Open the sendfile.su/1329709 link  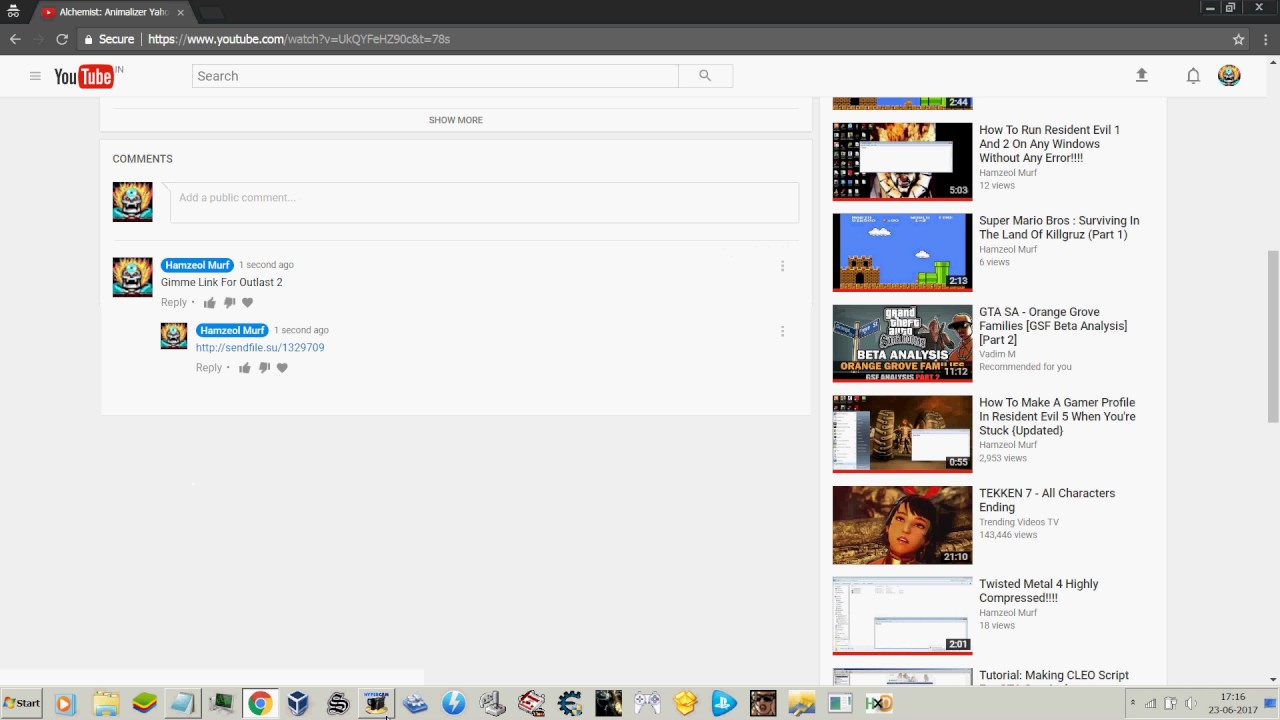(260, 347)
